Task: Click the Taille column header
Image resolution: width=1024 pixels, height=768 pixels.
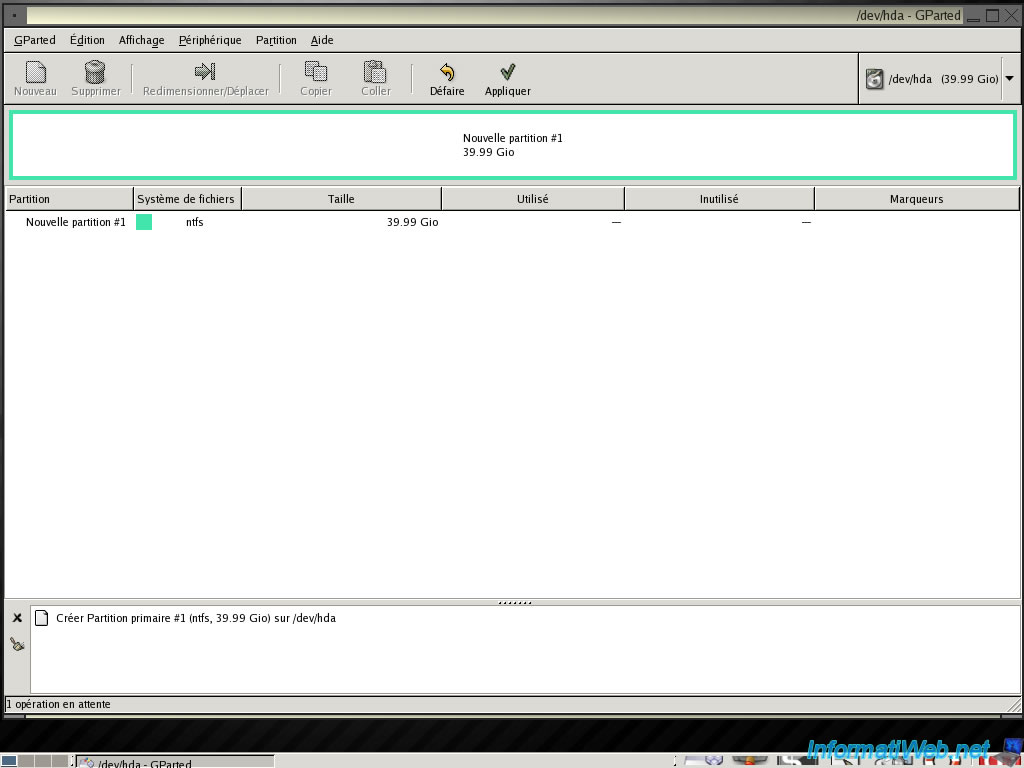Action: click(342, 199)
